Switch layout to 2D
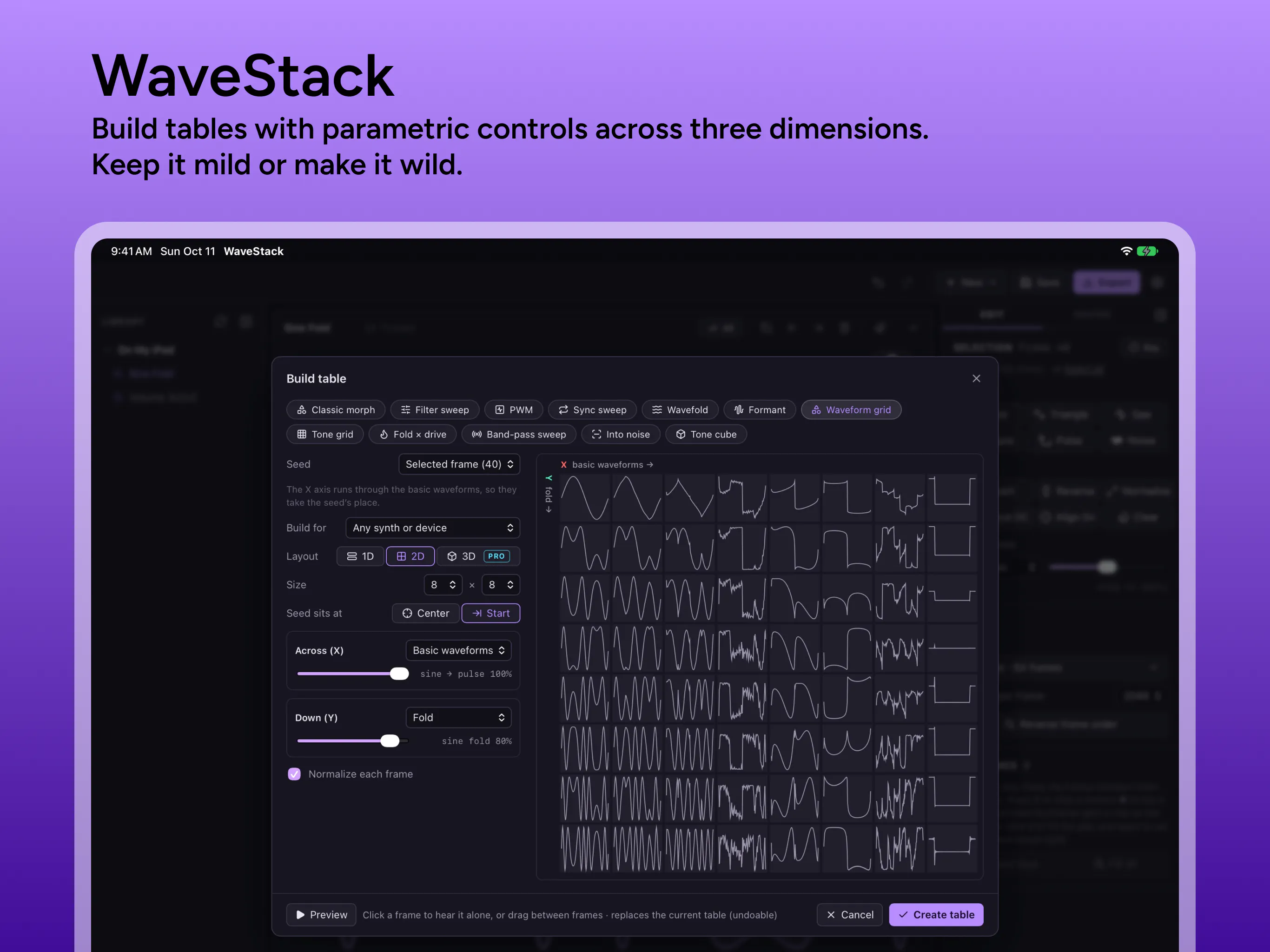Viewport: 1270px width, 952px height. tap(410, 556)
